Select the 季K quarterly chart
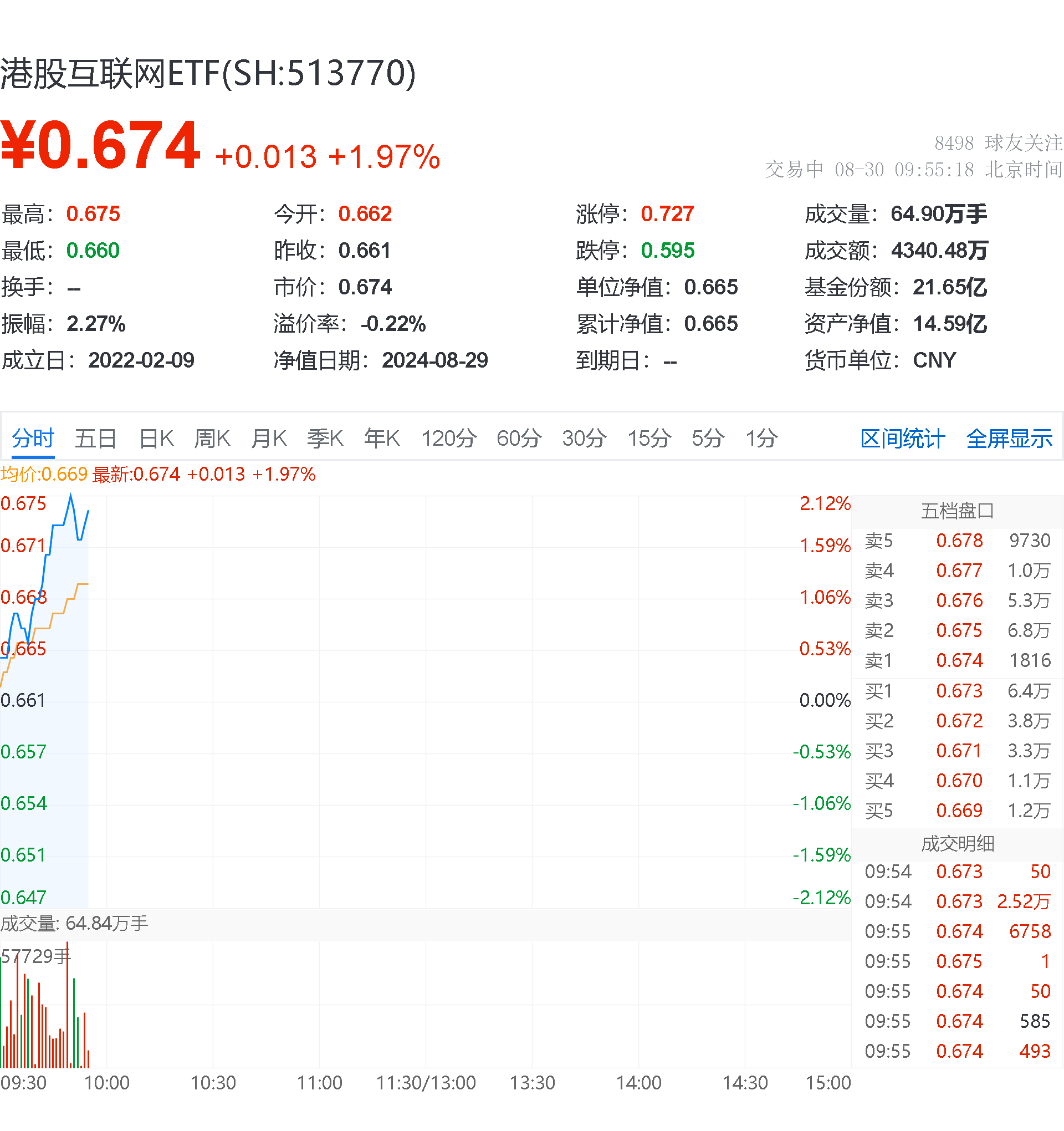The height and width of the screenshot is (1131, 1064). [325, 439]
